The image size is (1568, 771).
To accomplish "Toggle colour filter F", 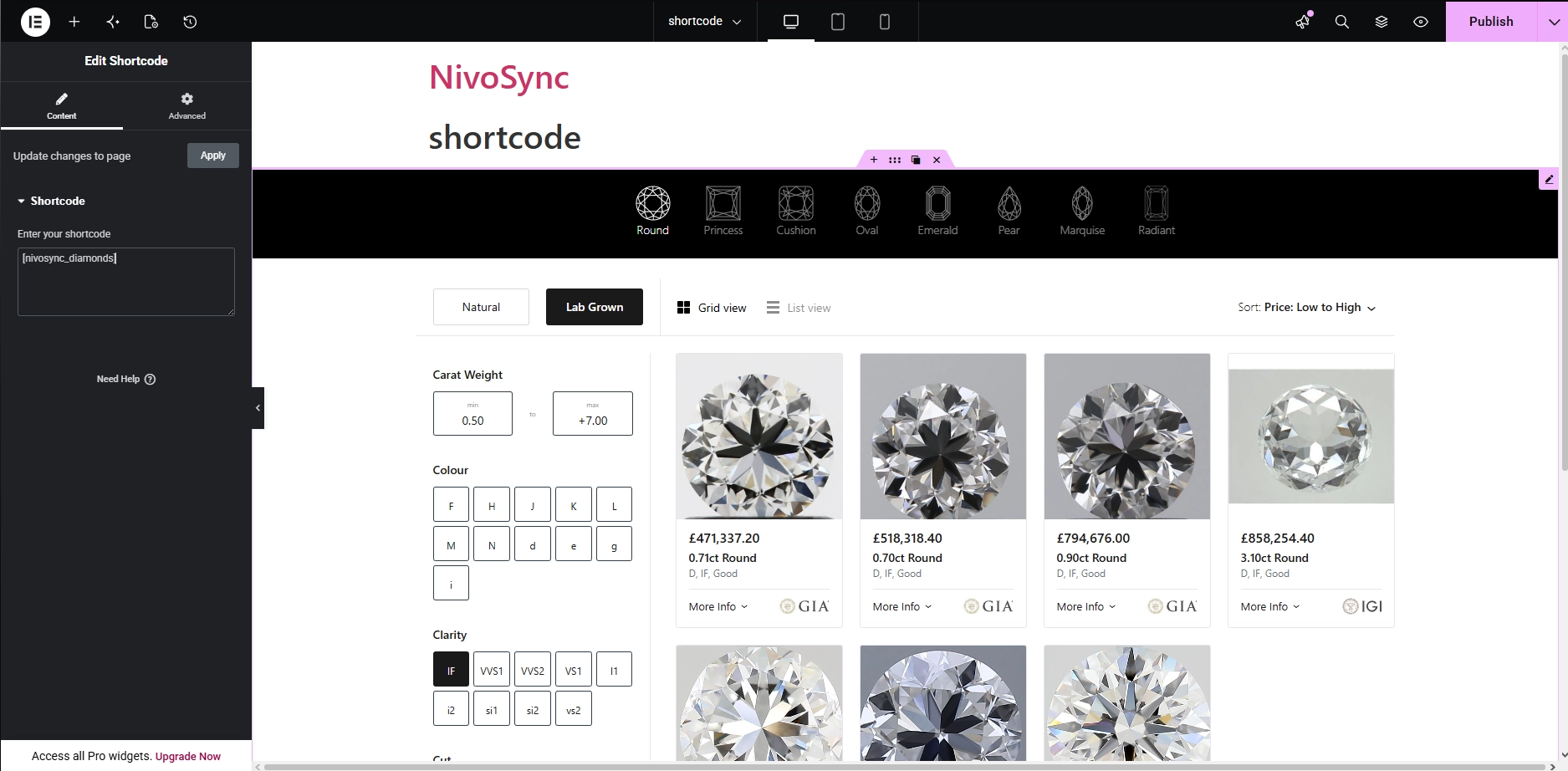I will point(451,505).
